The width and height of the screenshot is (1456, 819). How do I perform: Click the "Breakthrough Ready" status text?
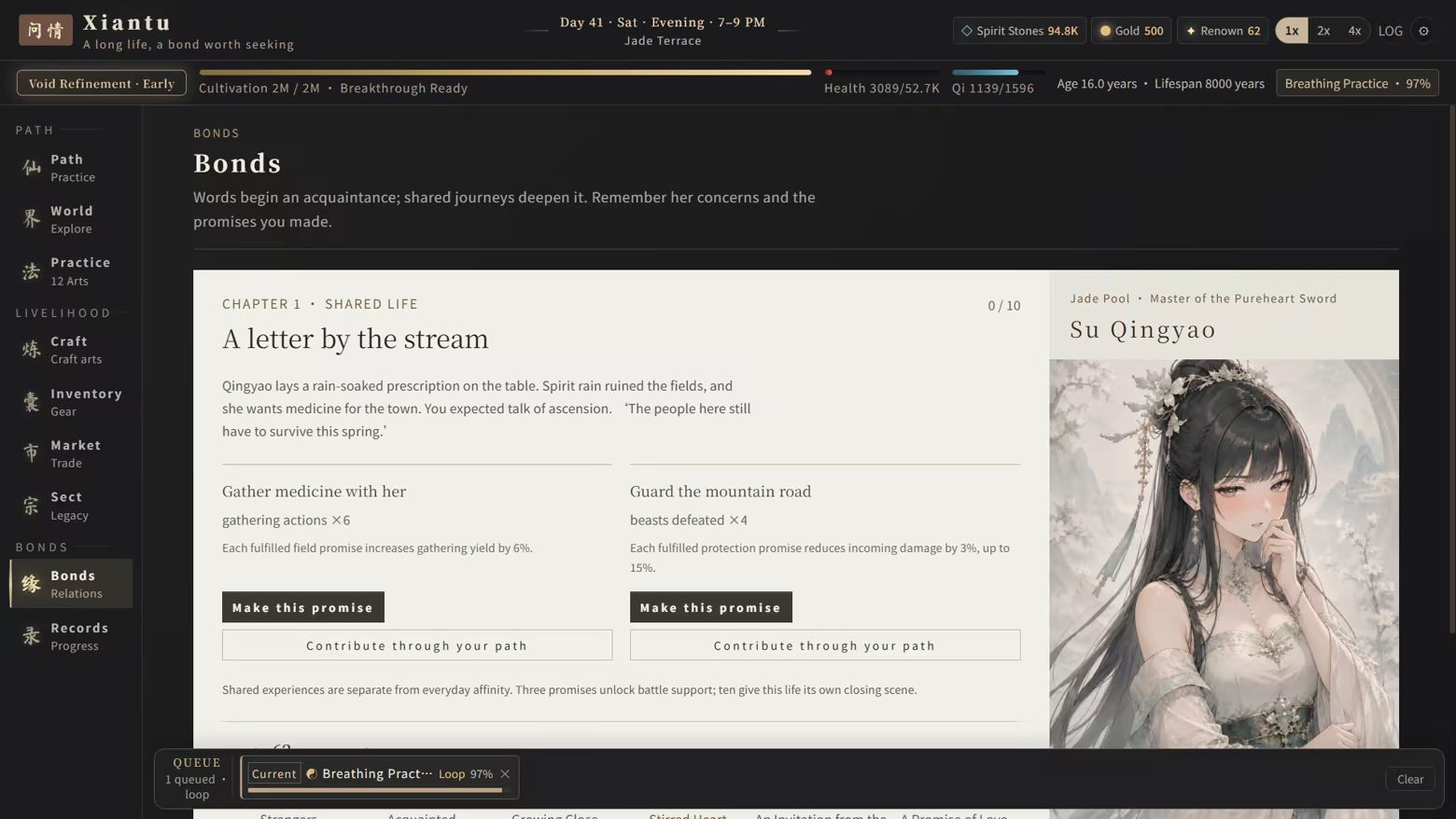pos(404,88)
